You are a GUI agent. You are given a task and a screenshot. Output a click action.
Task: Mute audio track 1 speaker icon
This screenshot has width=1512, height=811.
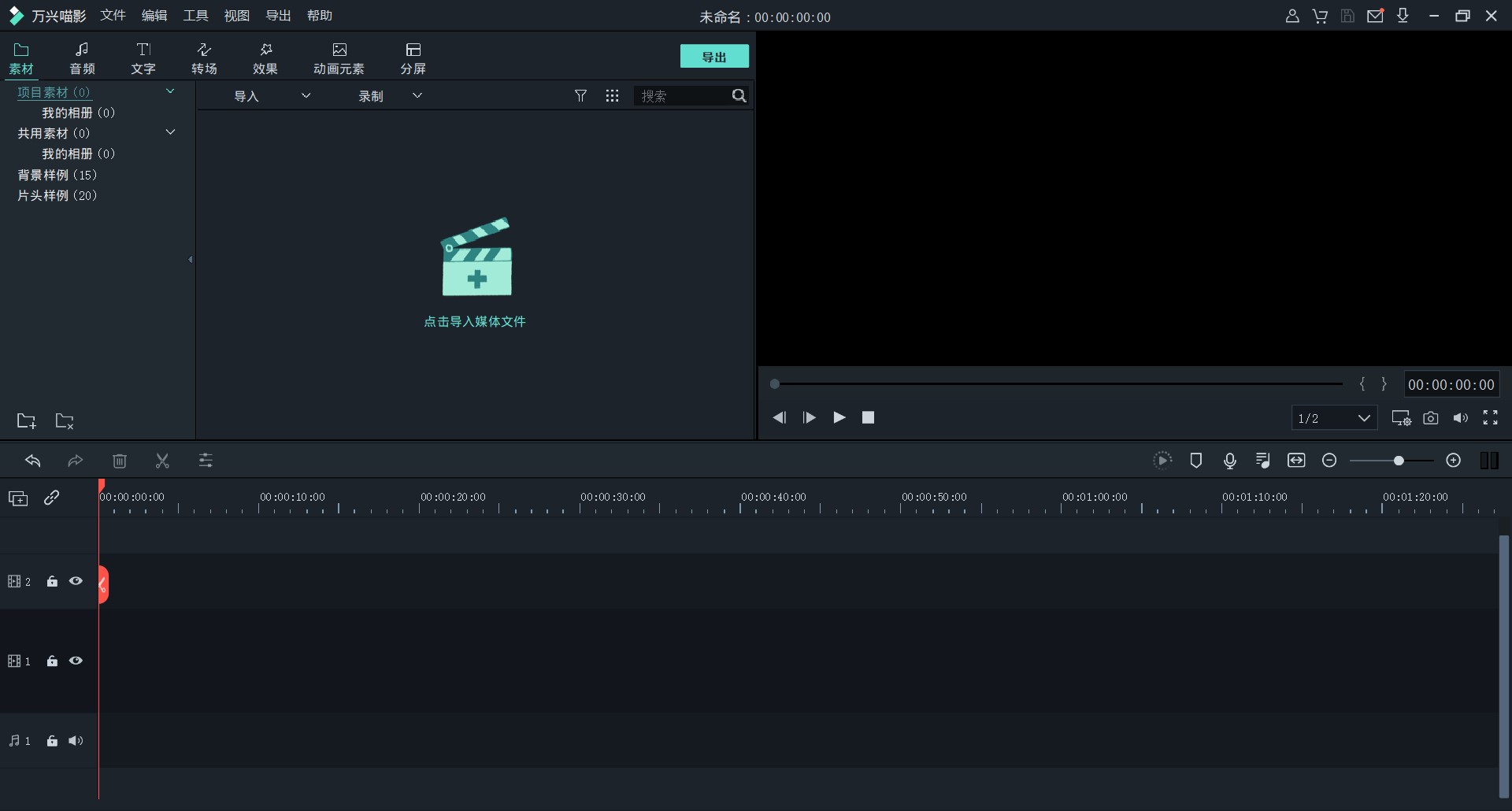click(76, 741)
